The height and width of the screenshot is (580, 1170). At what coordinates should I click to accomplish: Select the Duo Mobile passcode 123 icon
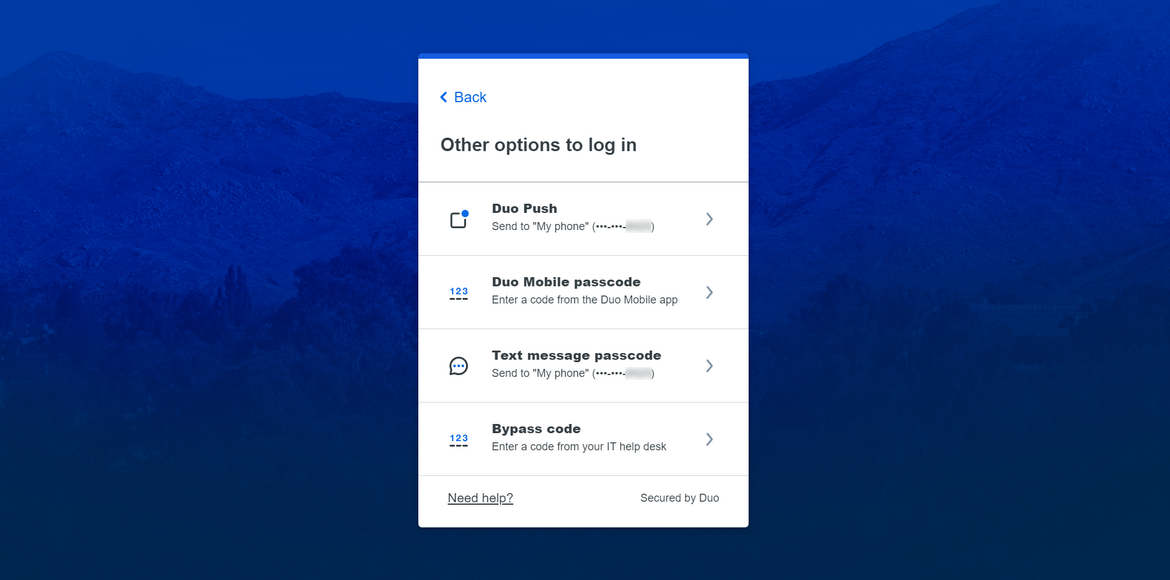click(458, 291)
